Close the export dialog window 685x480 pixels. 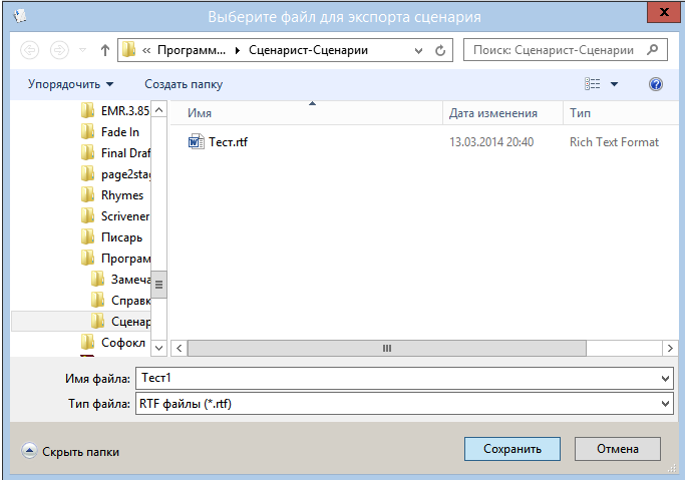(664, 12)
